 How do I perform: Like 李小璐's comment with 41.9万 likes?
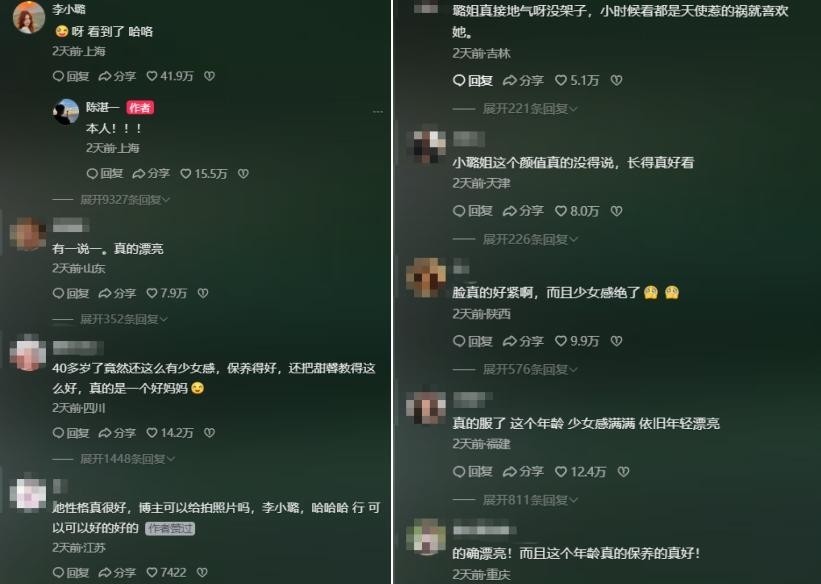tap(170, 76)
